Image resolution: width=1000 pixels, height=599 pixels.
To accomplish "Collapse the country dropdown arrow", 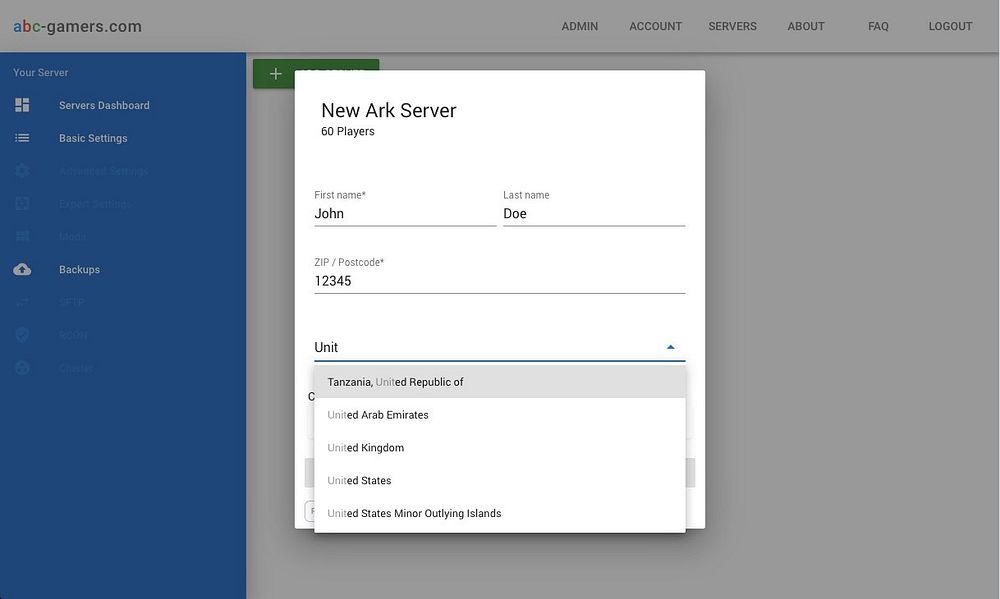I will [x=670, y=347].
